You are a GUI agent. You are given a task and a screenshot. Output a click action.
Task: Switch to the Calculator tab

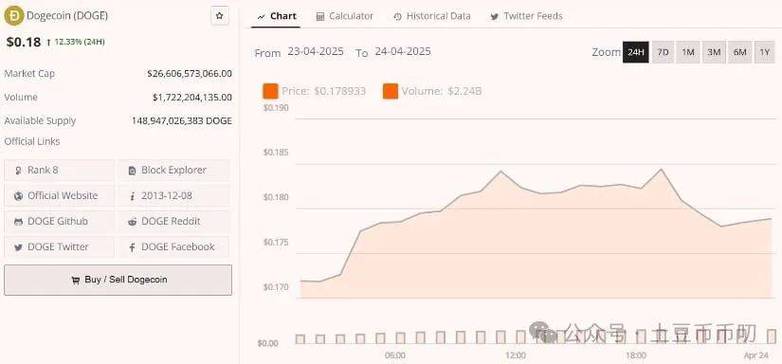tap(345, 16)
